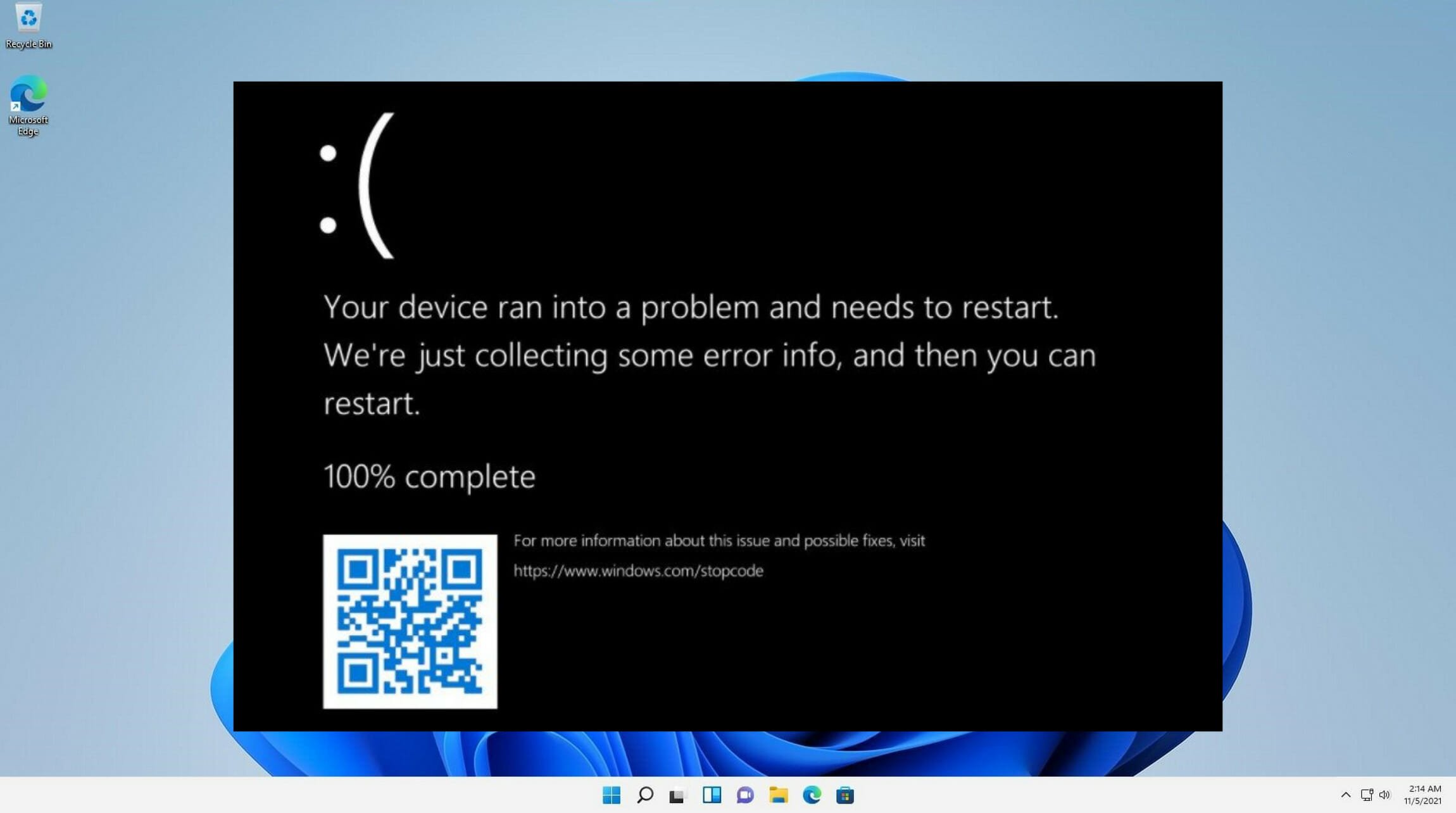
Task: Launch Microsoft Edge from the taskbar
Action: pyautogui.click(x=812, y=795)
